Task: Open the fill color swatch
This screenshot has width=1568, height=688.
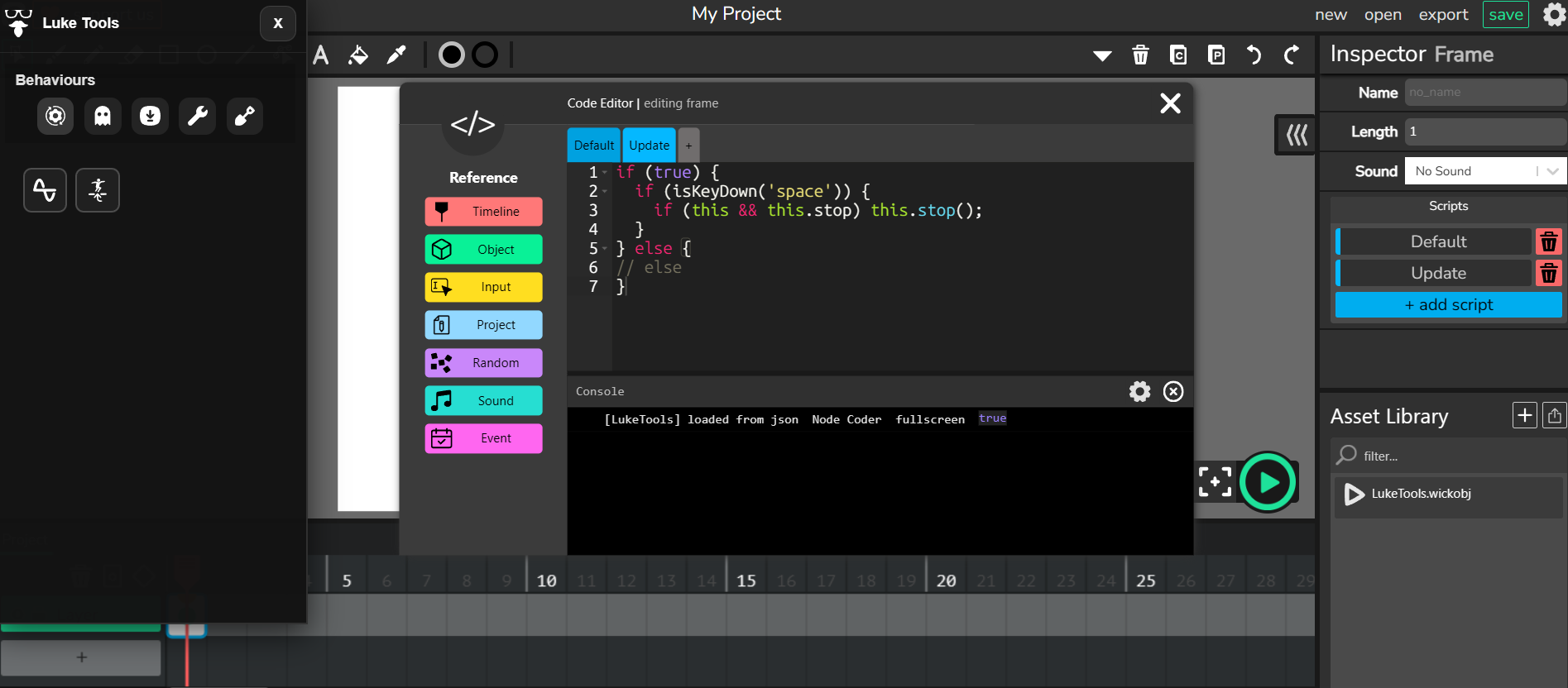Action: (x=451, y=55)
